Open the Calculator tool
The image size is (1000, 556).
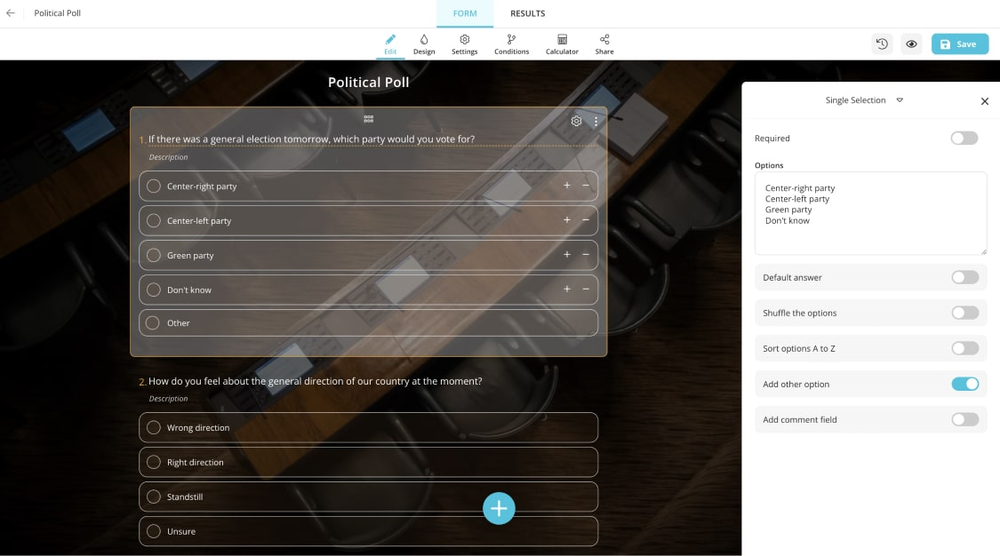(x=562, y=44)
